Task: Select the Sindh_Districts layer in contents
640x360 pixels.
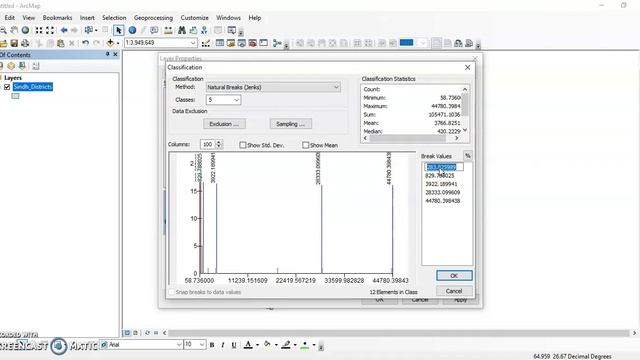Action: click(x=33, y=87)
